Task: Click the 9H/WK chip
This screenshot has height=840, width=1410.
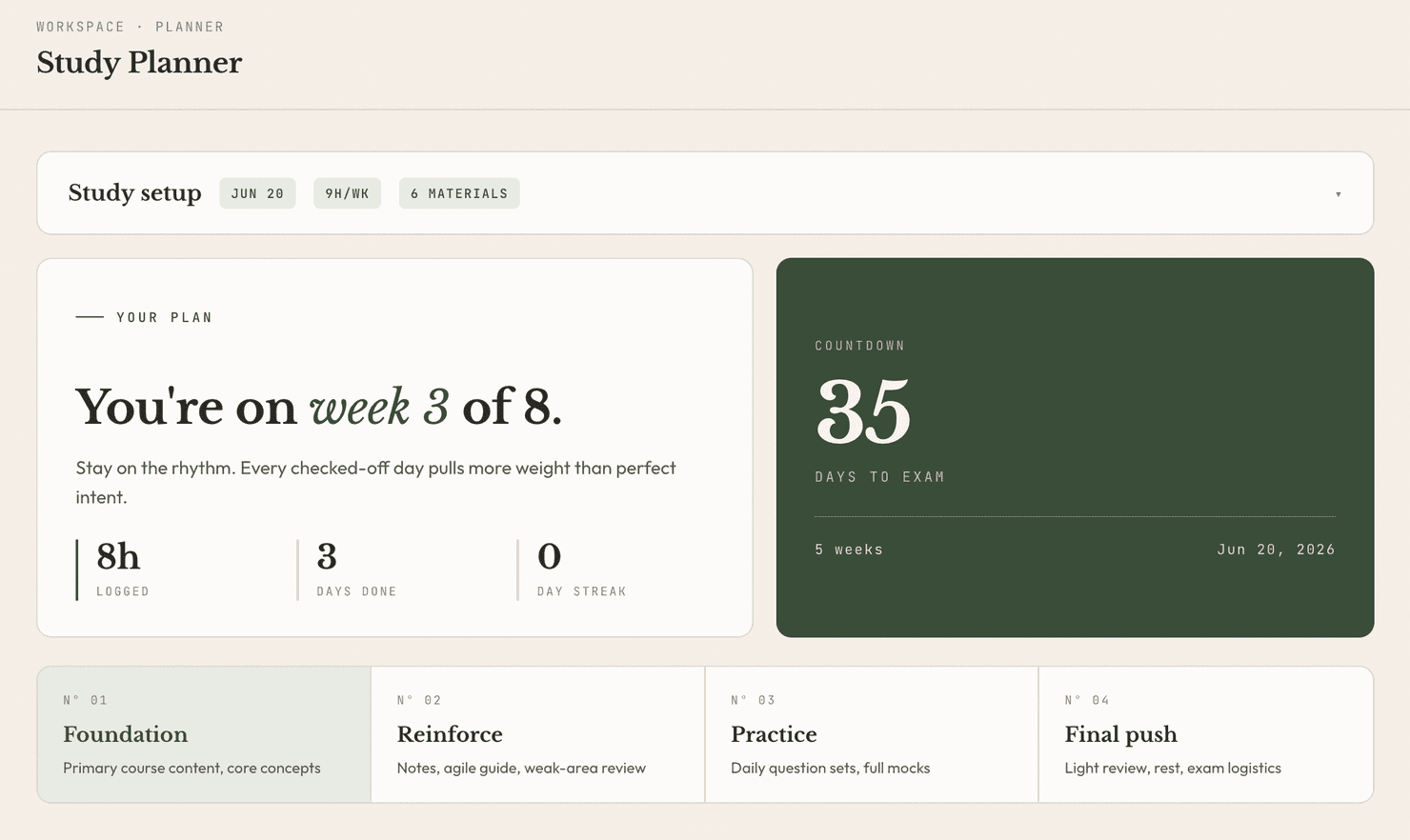Action: tap(347, 193)
